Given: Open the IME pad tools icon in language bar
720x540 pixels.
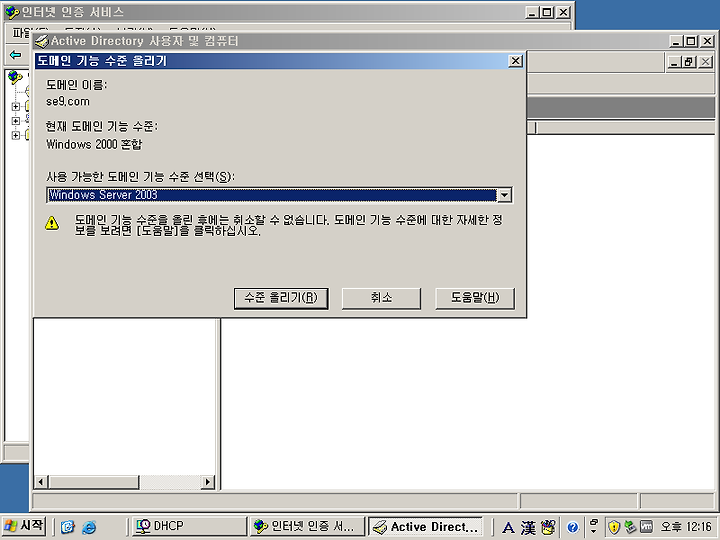Looking at the screenshot, I should (x=548, y=528).
